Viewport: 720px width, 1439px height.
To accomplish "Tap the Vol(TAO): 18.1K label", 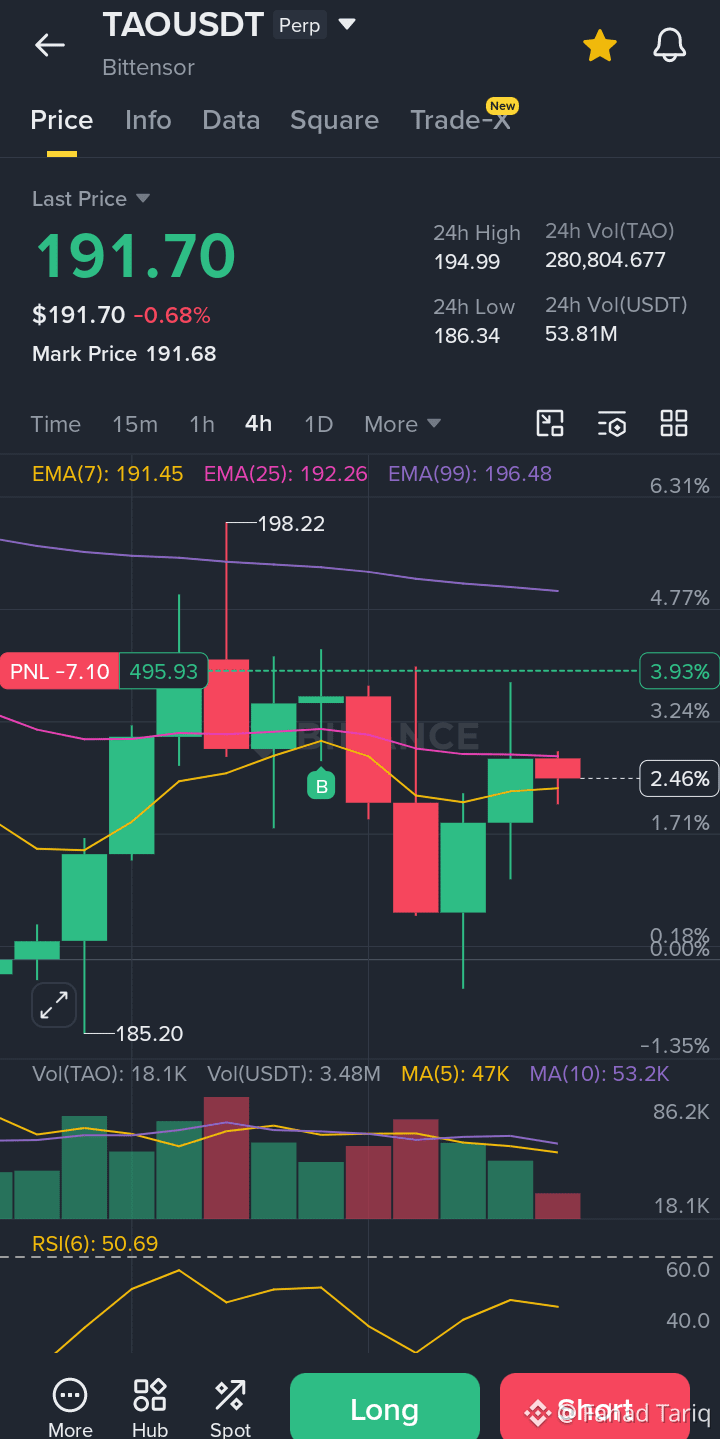I will [x=110, y=1074].
